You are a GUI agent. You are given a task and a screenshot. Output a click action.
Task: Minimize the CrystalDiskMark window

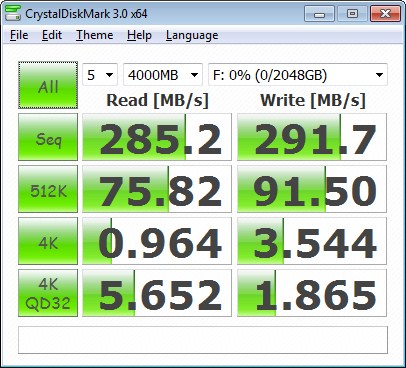[x=319, y=14]
